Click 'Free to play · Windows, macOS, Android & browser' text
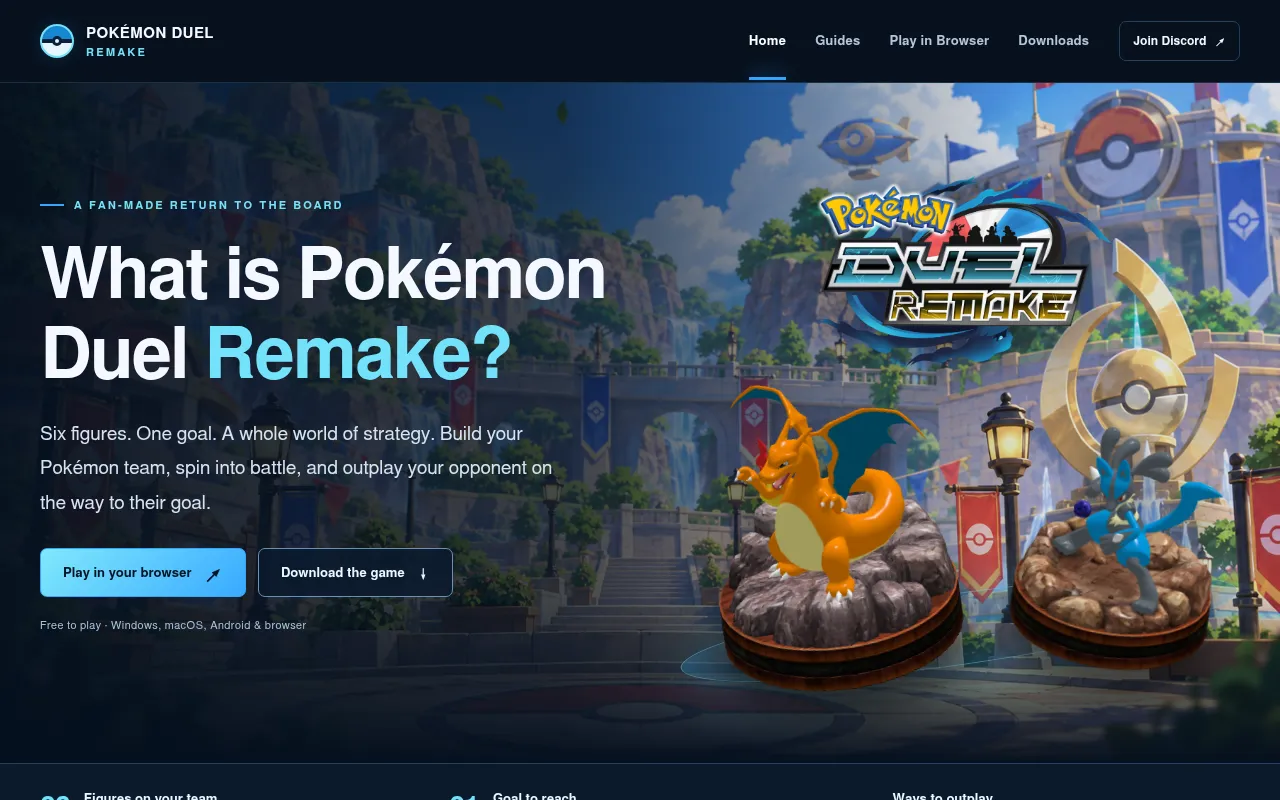Viewport: 1280px width, 800px height. click(x=173, y=625)
